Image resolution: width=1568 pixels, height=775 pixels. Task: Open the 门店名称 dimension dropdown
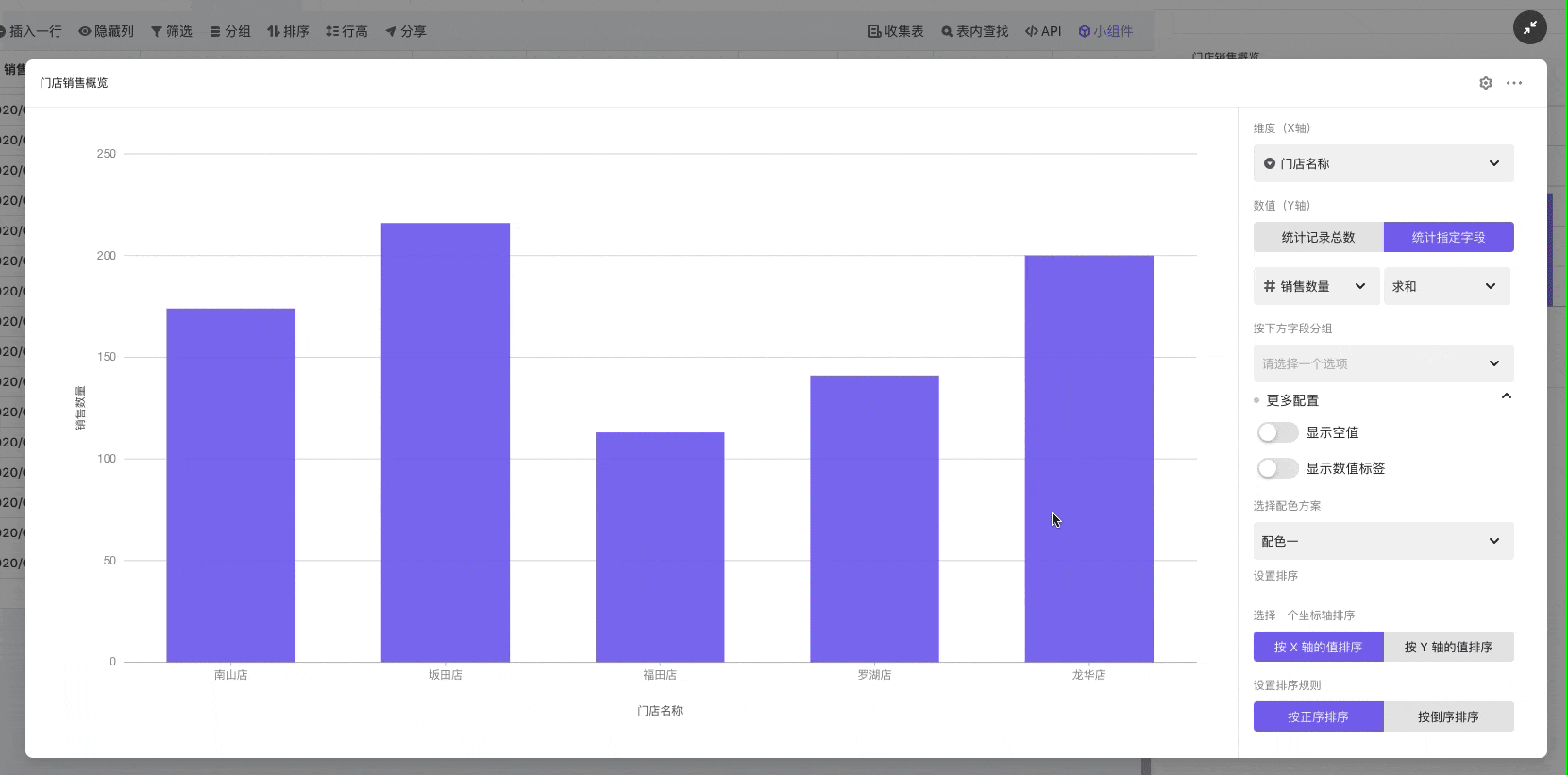pyautogui.click(x=1383, y=163)
